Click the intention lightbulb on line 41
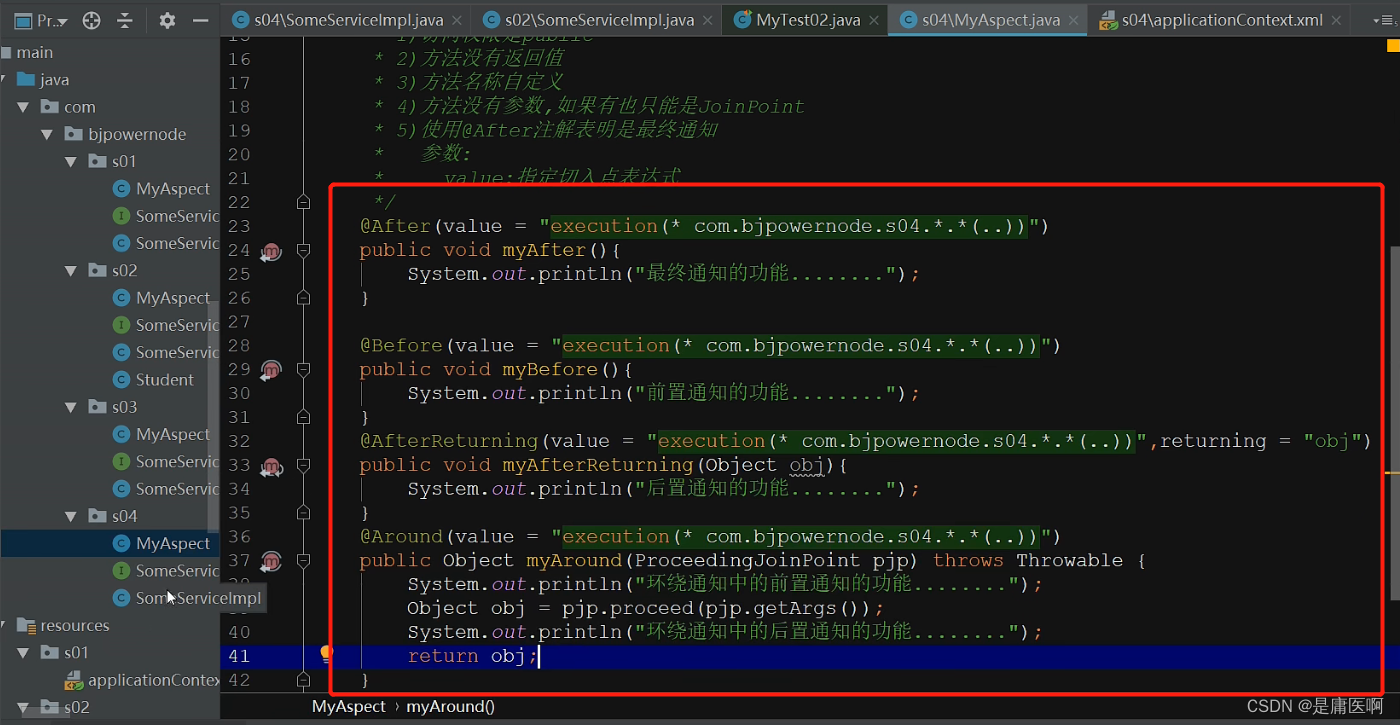 click(x=326, y=654)
